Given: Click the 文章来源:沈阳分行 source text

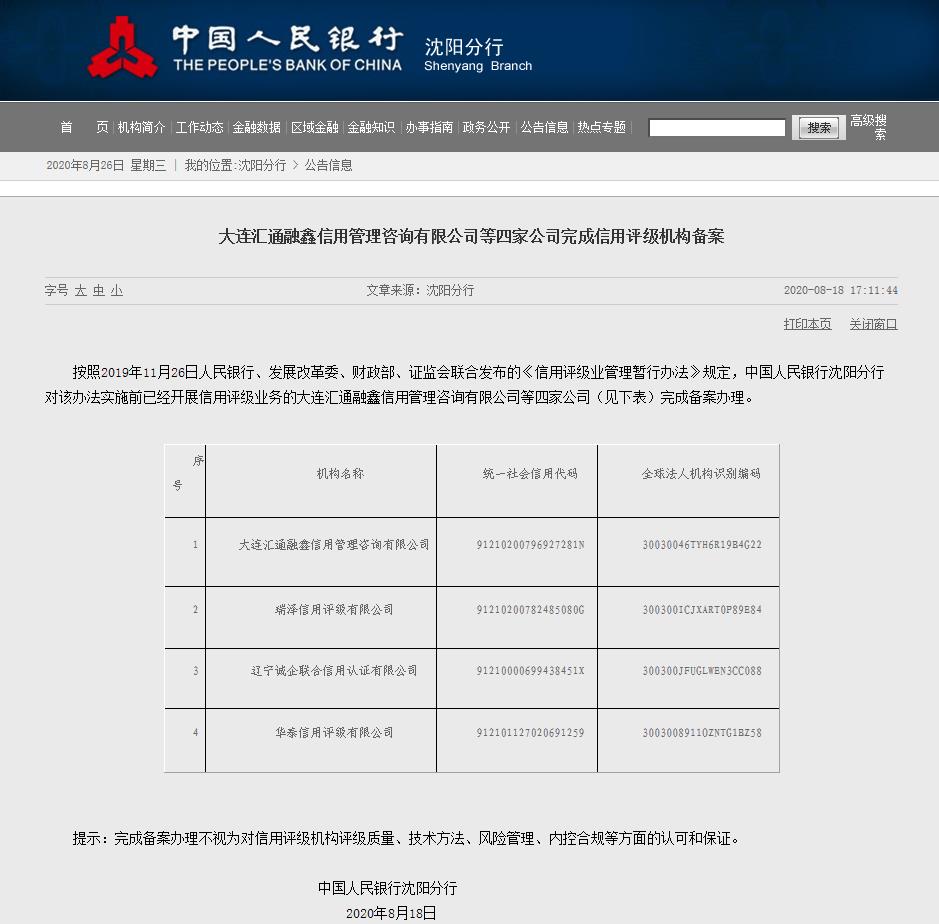Looking at the screenshot, I should 420,290.
